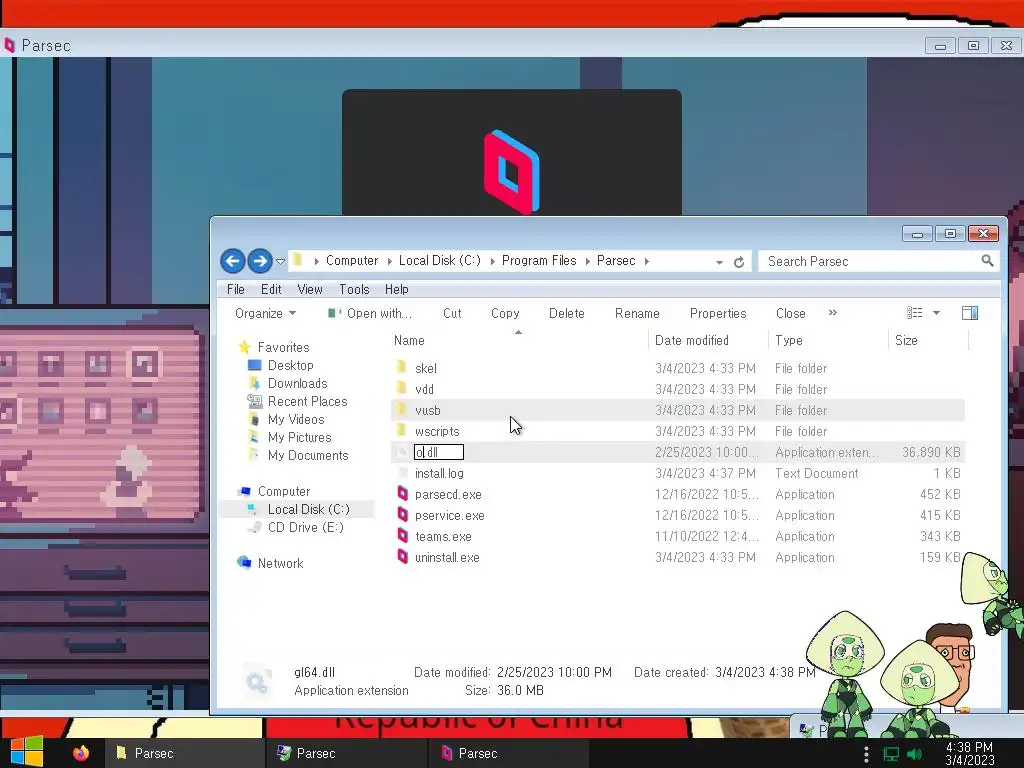The image size is (1024, 768).
Task: Select Desktop in Favorites
Action: 290,365
